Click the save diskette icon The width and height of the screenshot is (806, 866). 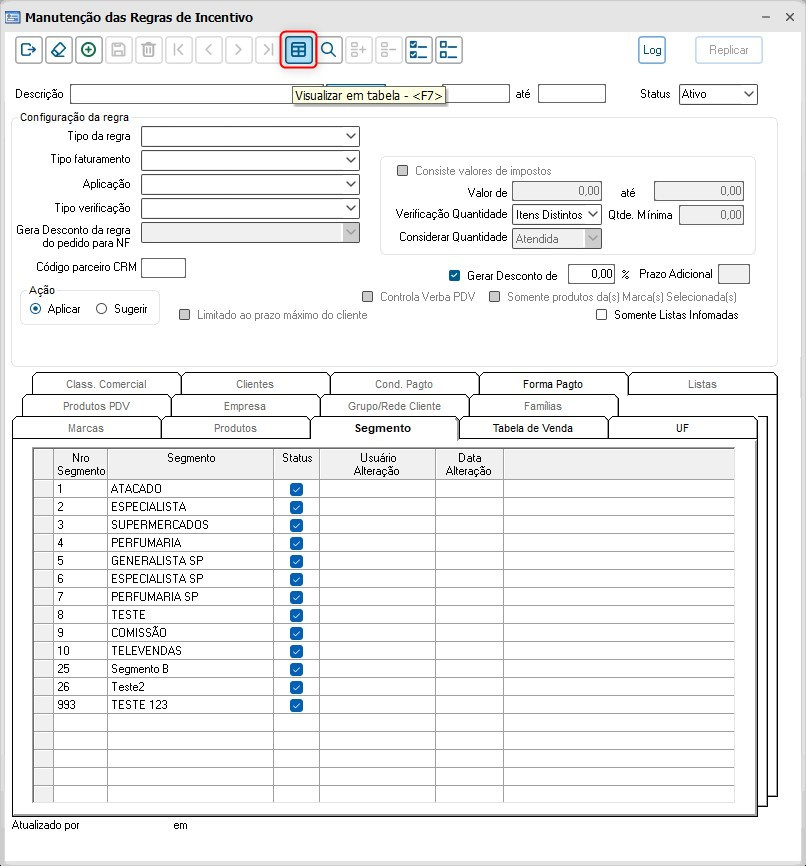pos(118,50)
